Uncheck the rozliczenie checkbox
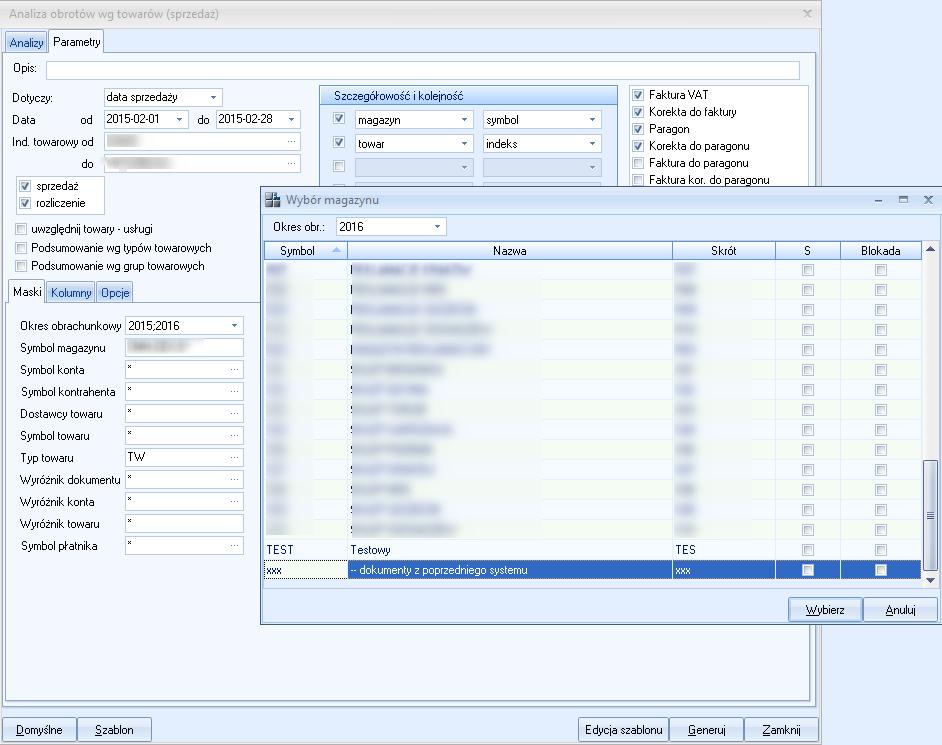The height and width of the screenshot is (745, 942). (x=25, y=203)
